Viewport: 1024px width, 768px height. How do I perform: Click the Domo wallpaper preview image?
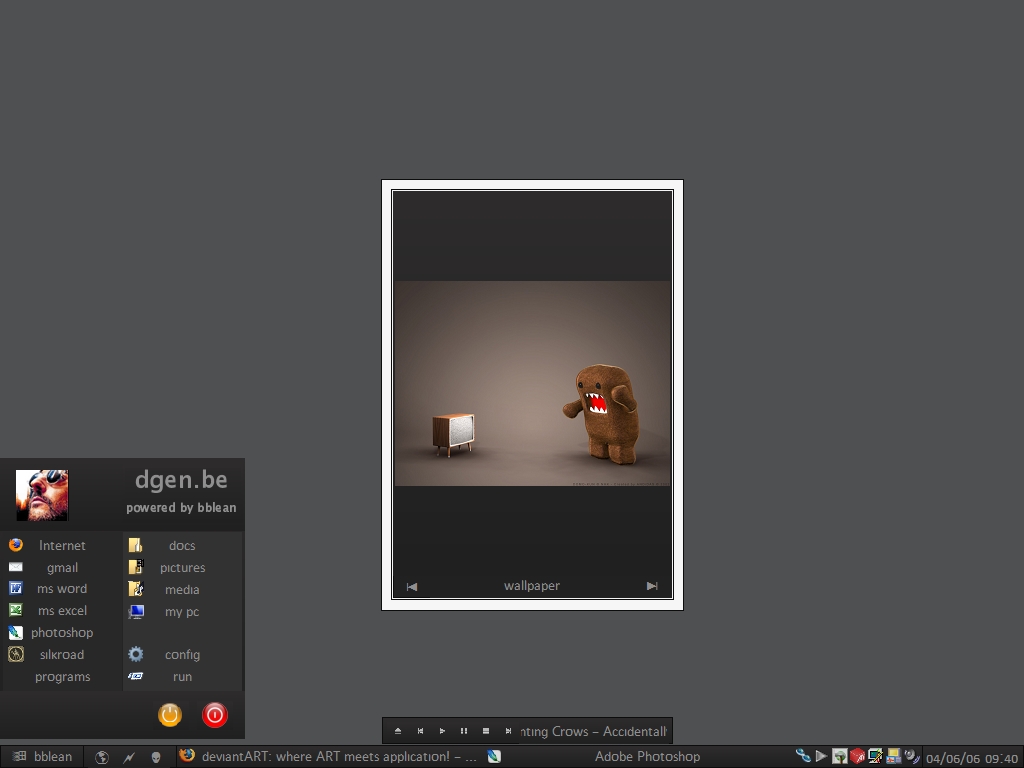(532, 383)
